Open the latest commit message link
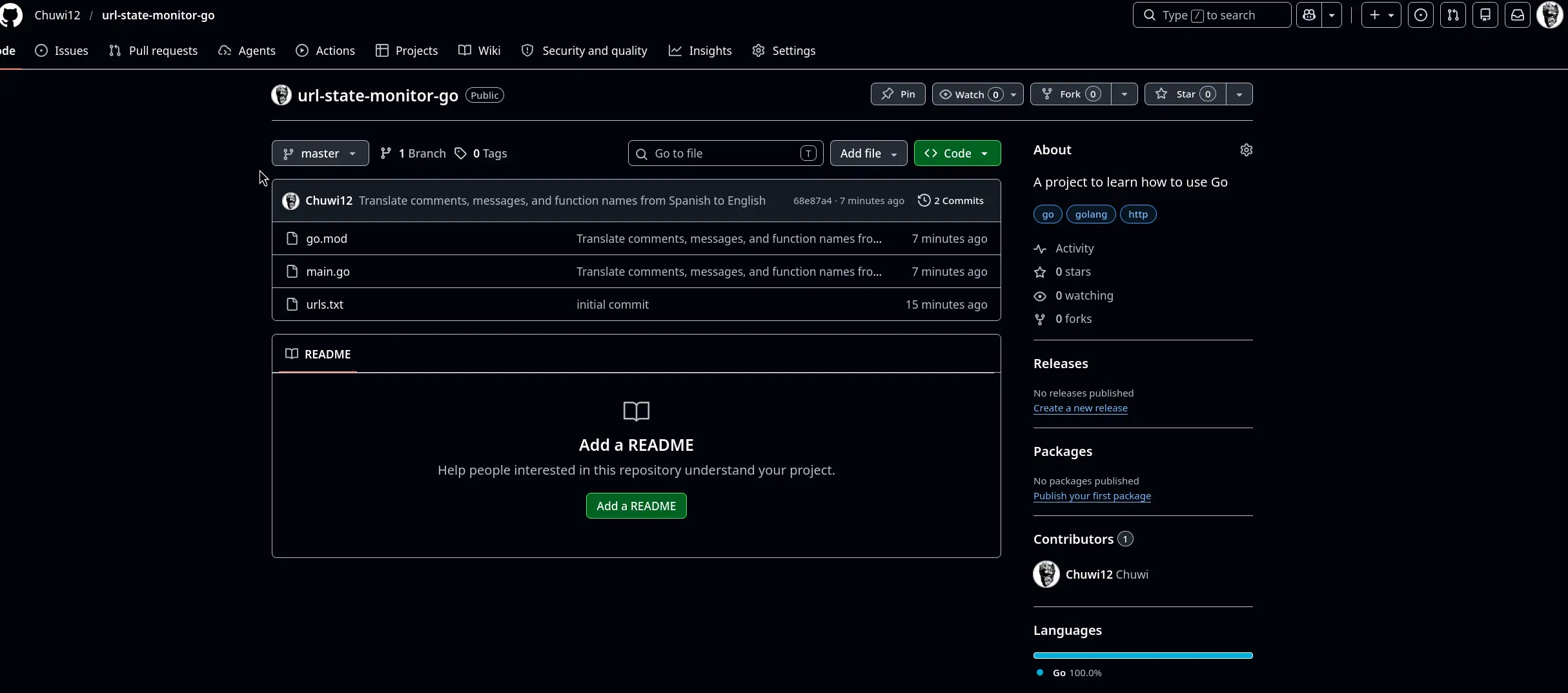This screenshot has height=693, width=1568. [562, 200]
